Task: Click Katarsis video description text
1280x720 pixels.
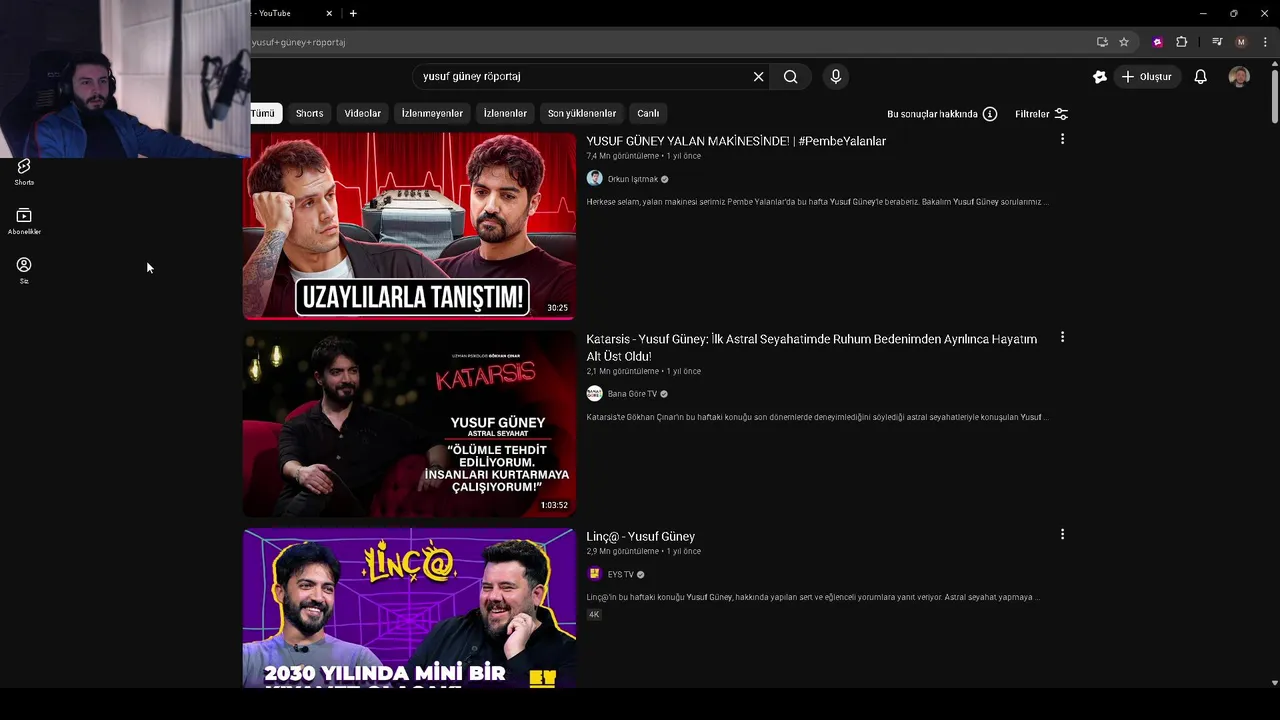Action: point(817,417)
